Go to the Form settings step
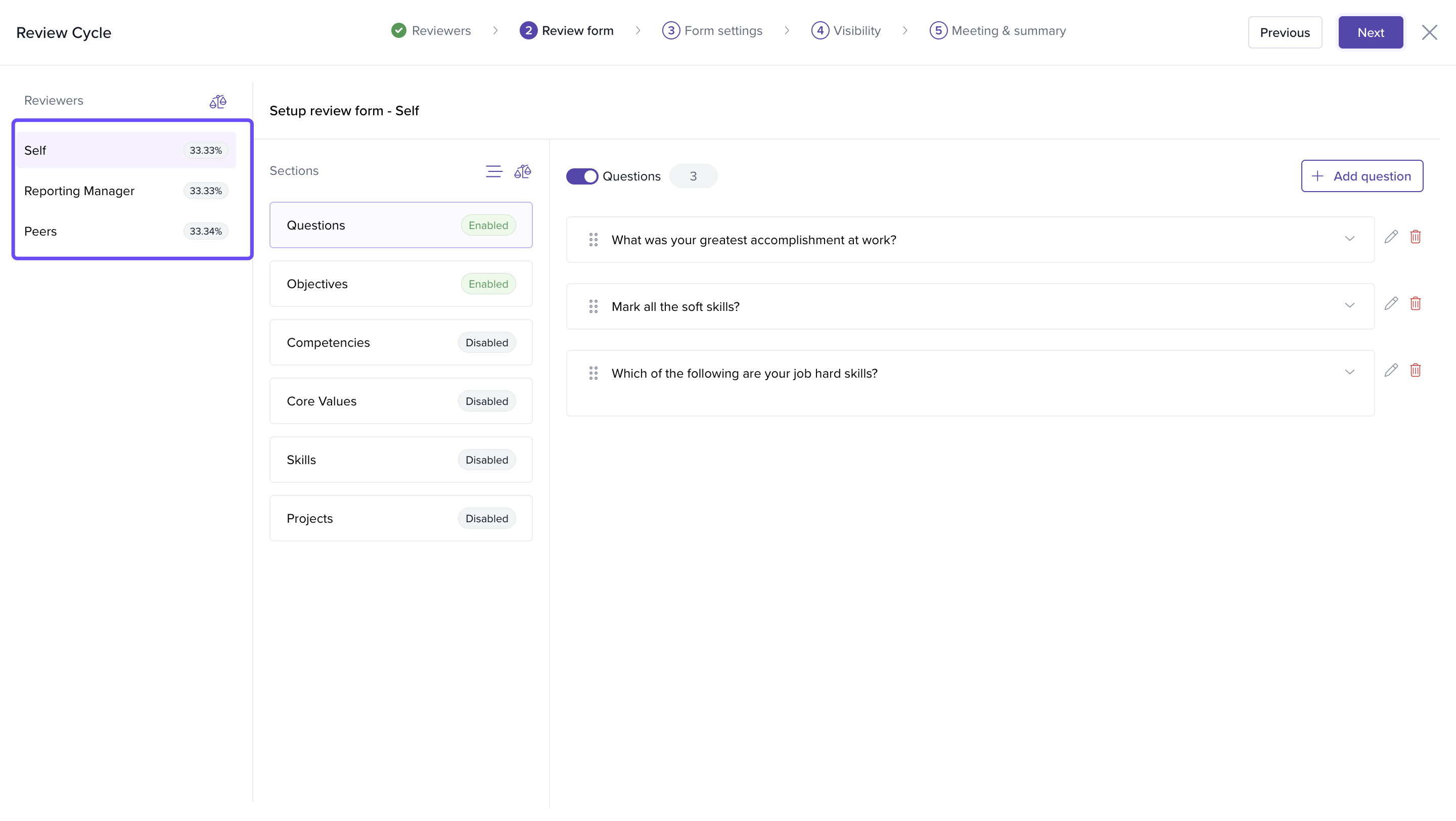1456x821 pixels. 712,30
